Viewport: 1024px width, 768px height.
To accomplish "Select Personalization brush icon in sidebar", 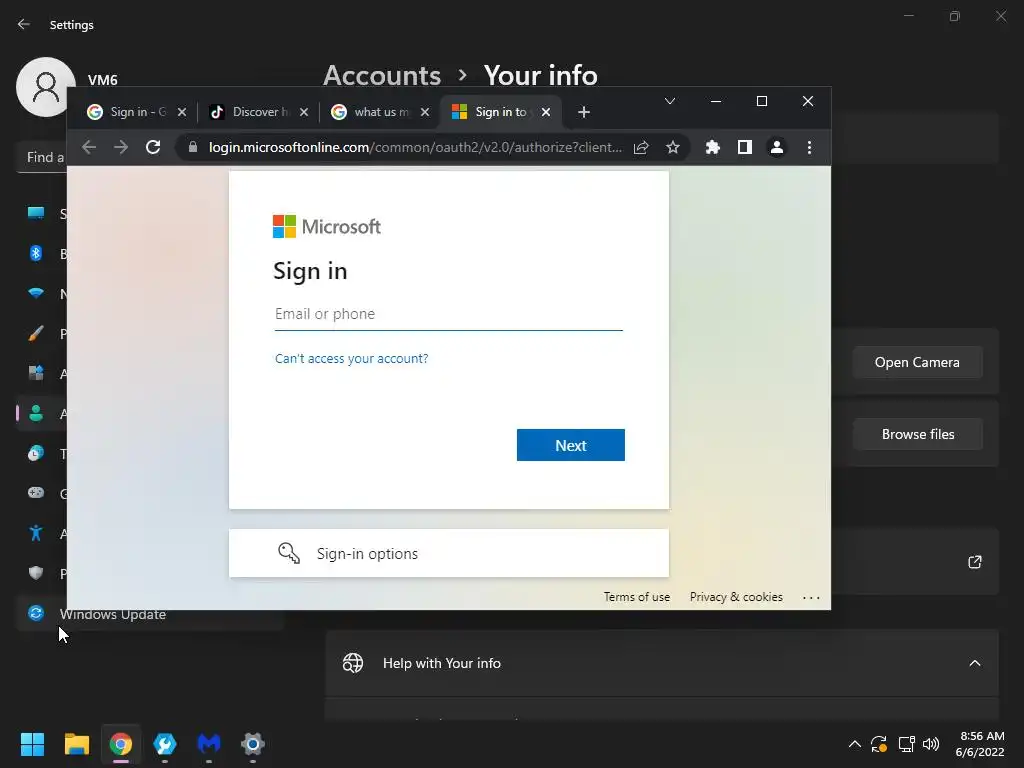I will click(x=36, y=334).
